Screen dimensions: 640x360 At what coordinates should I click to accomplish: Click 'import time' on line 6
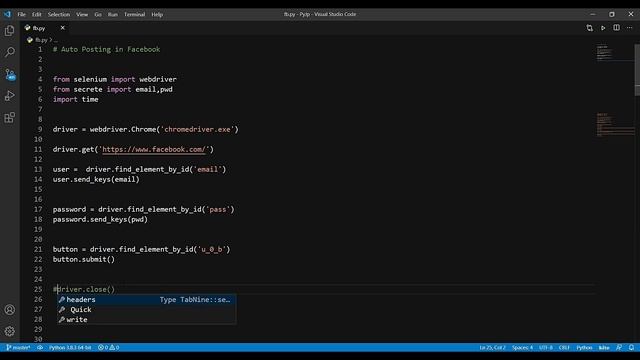tap(76, 99)
